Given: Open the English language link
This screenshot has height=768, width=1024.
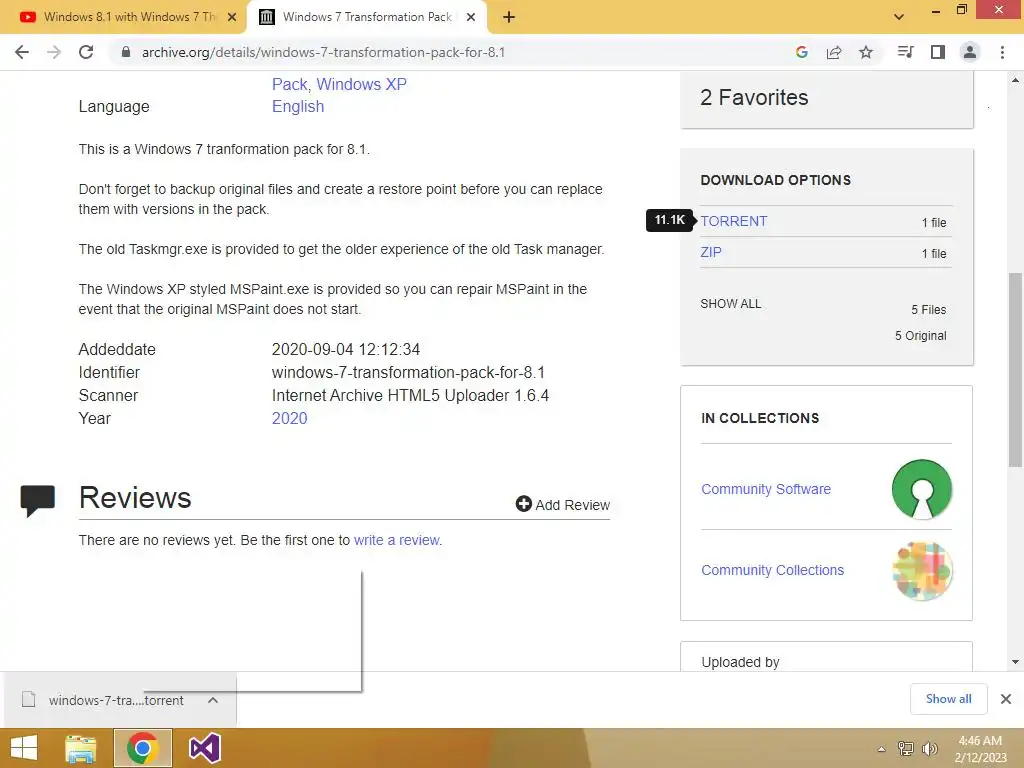Looking at the screenshot, I should point(298,106).
